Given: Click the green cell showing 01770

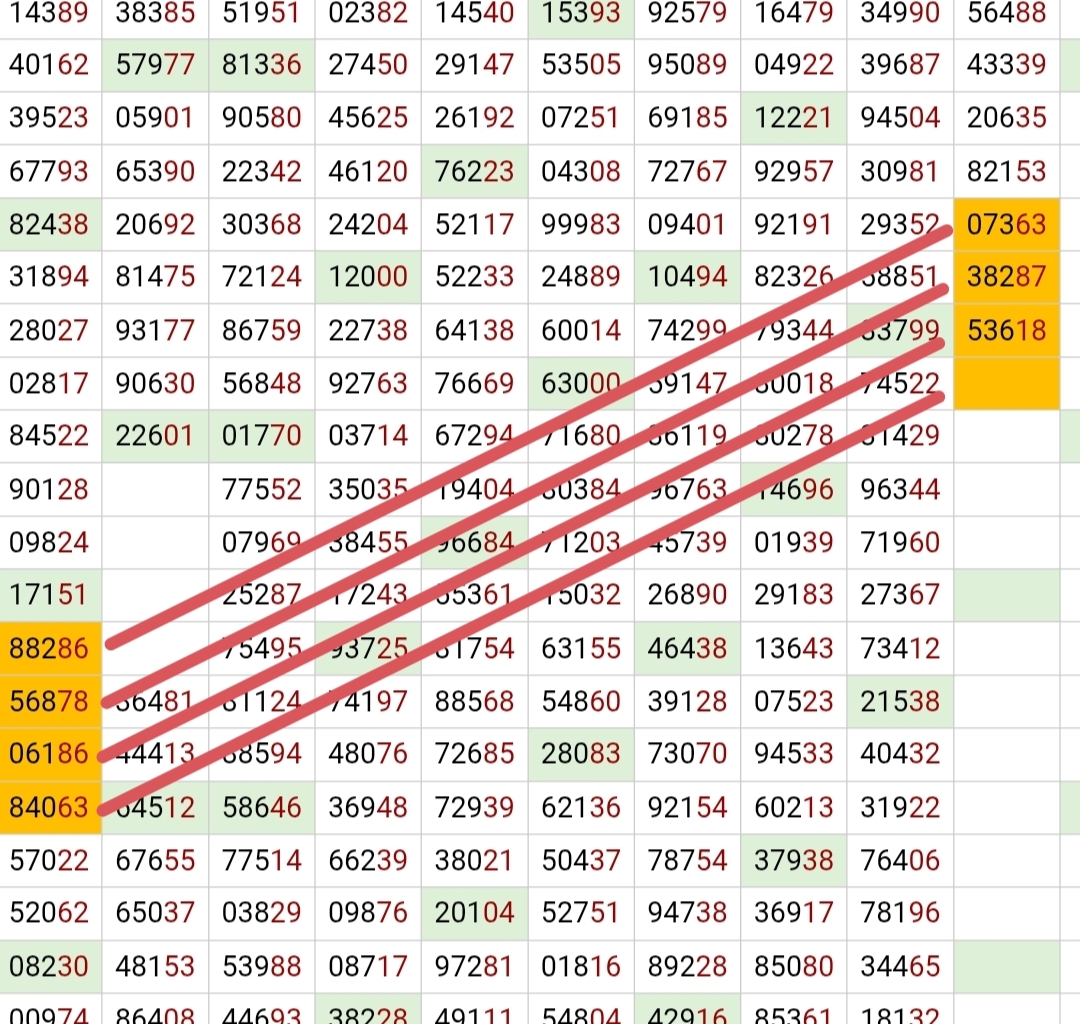Looking at the screenshot, I should [x=262, y=436].
